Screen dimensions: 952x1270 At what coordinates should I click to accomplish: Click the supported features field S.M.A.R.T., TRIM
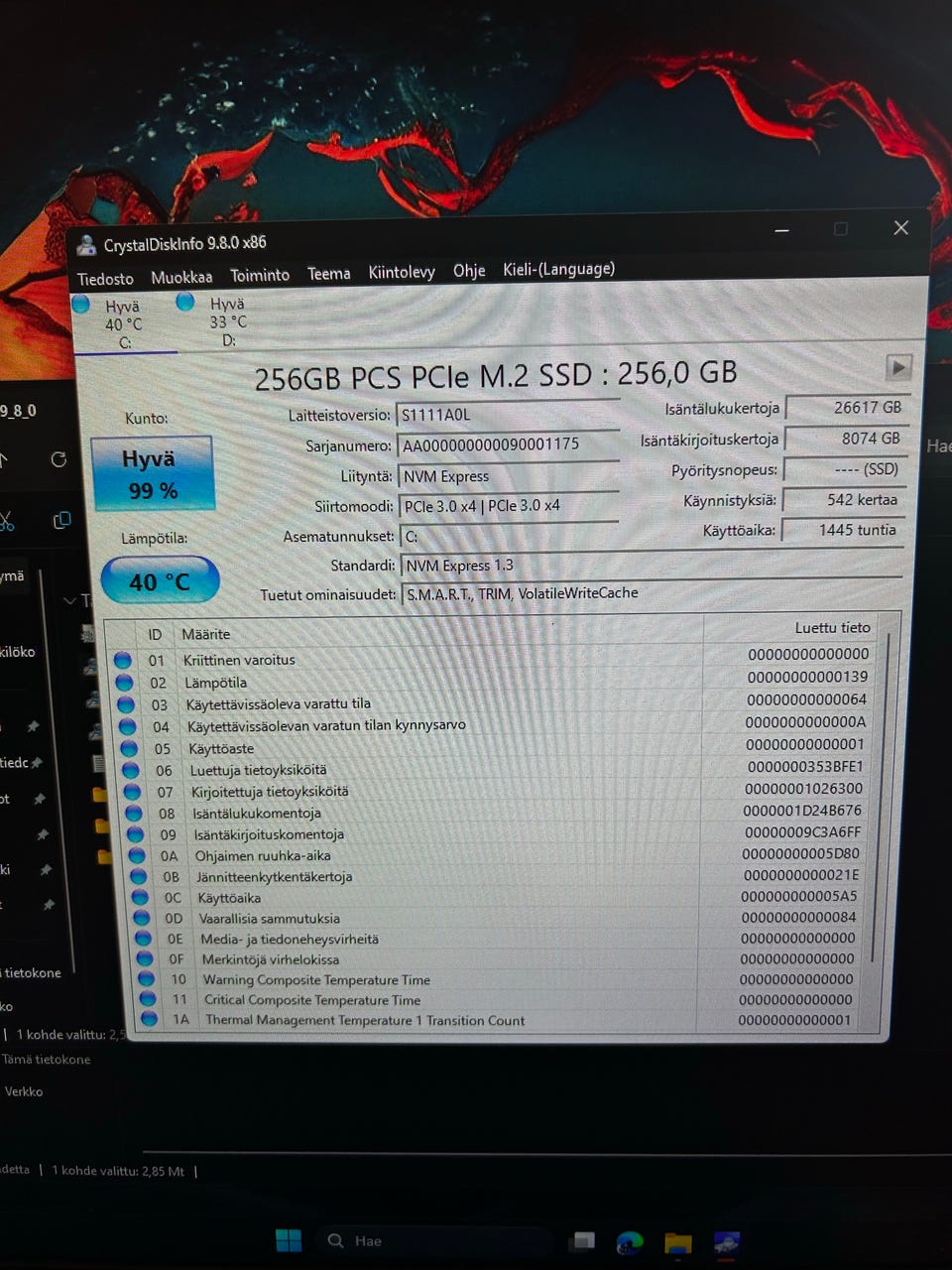click(x=653, y=593)
